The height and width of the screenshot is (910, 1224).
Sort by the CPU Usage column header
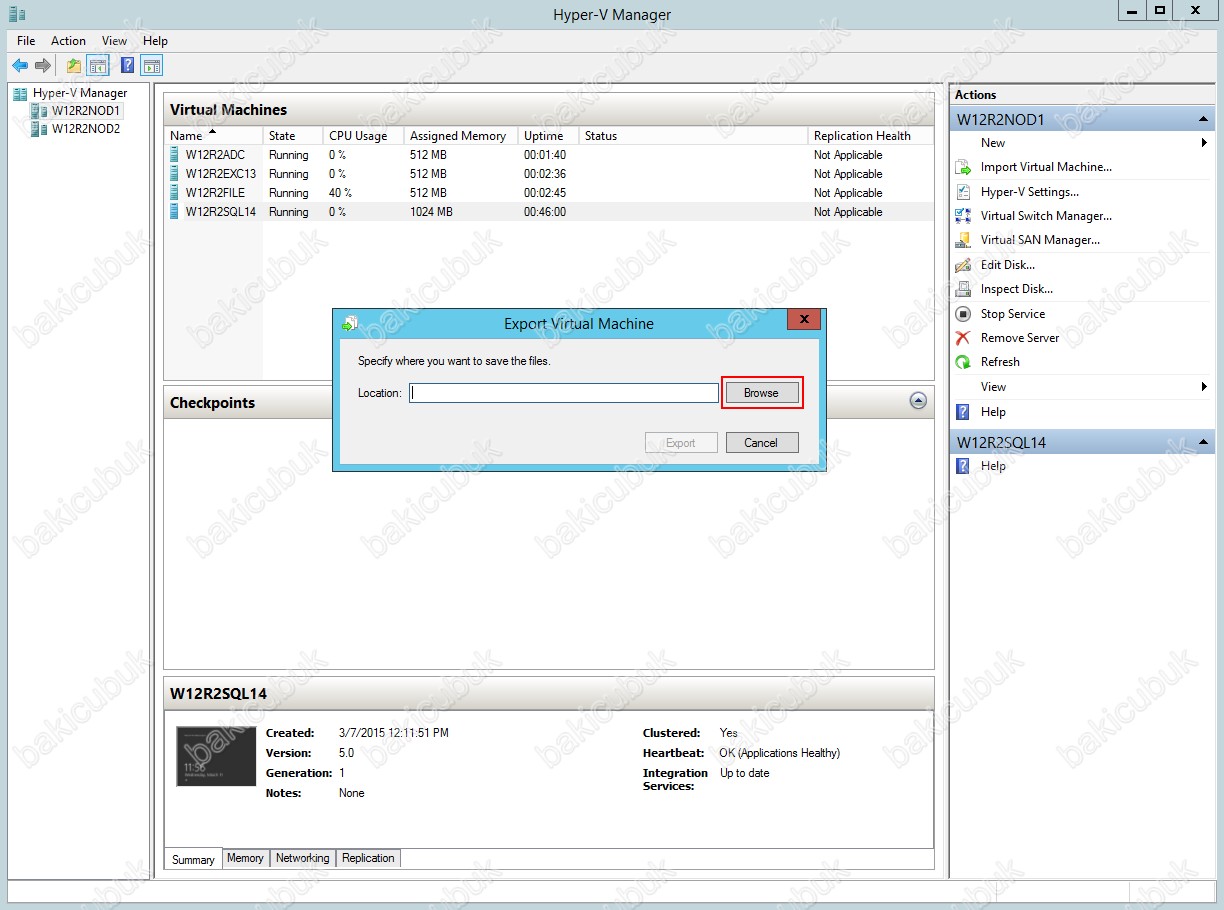click(363, 136)
